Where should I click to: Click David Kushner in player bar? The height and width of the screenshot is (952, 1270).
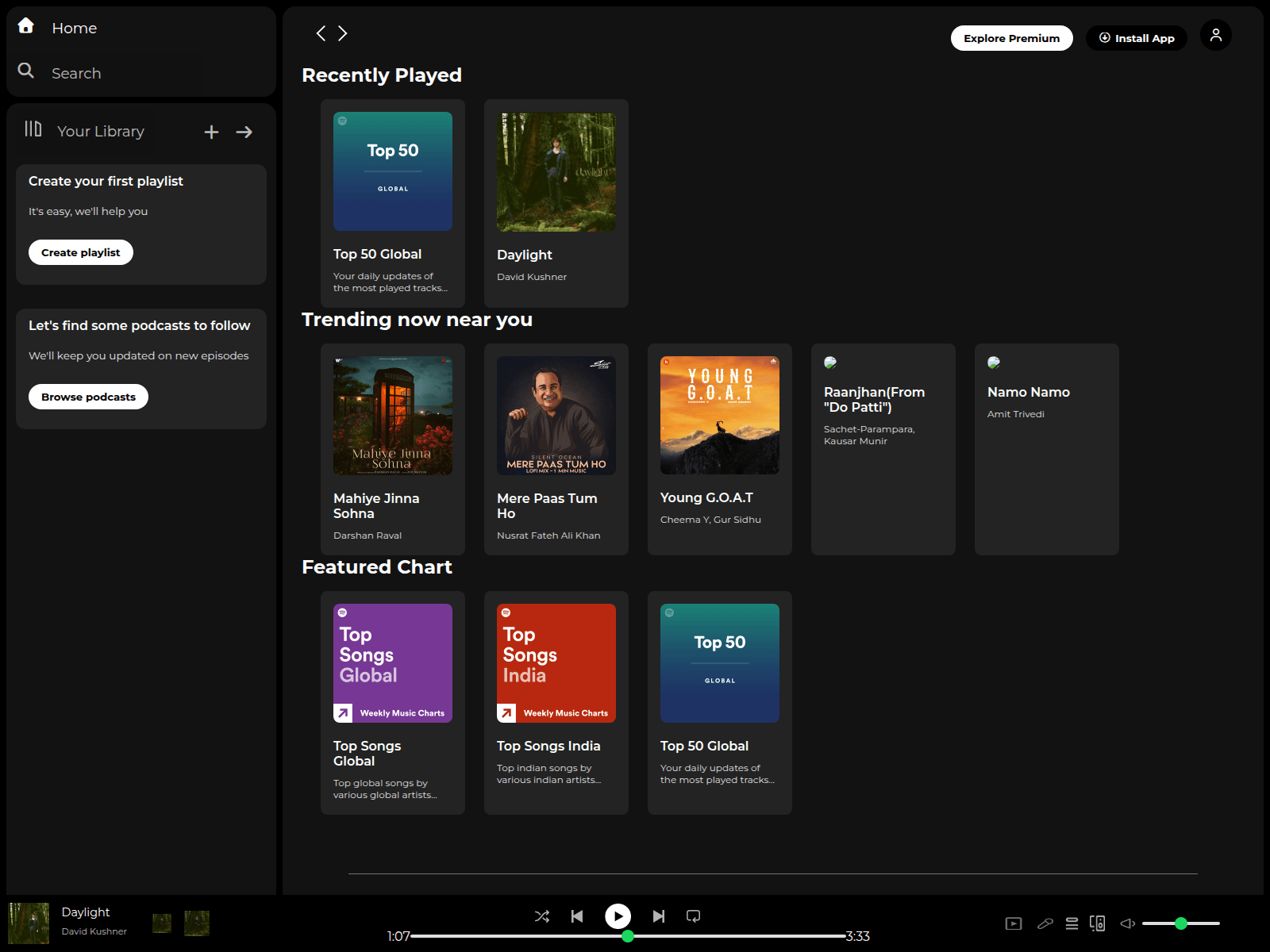(x=94, y=931)
